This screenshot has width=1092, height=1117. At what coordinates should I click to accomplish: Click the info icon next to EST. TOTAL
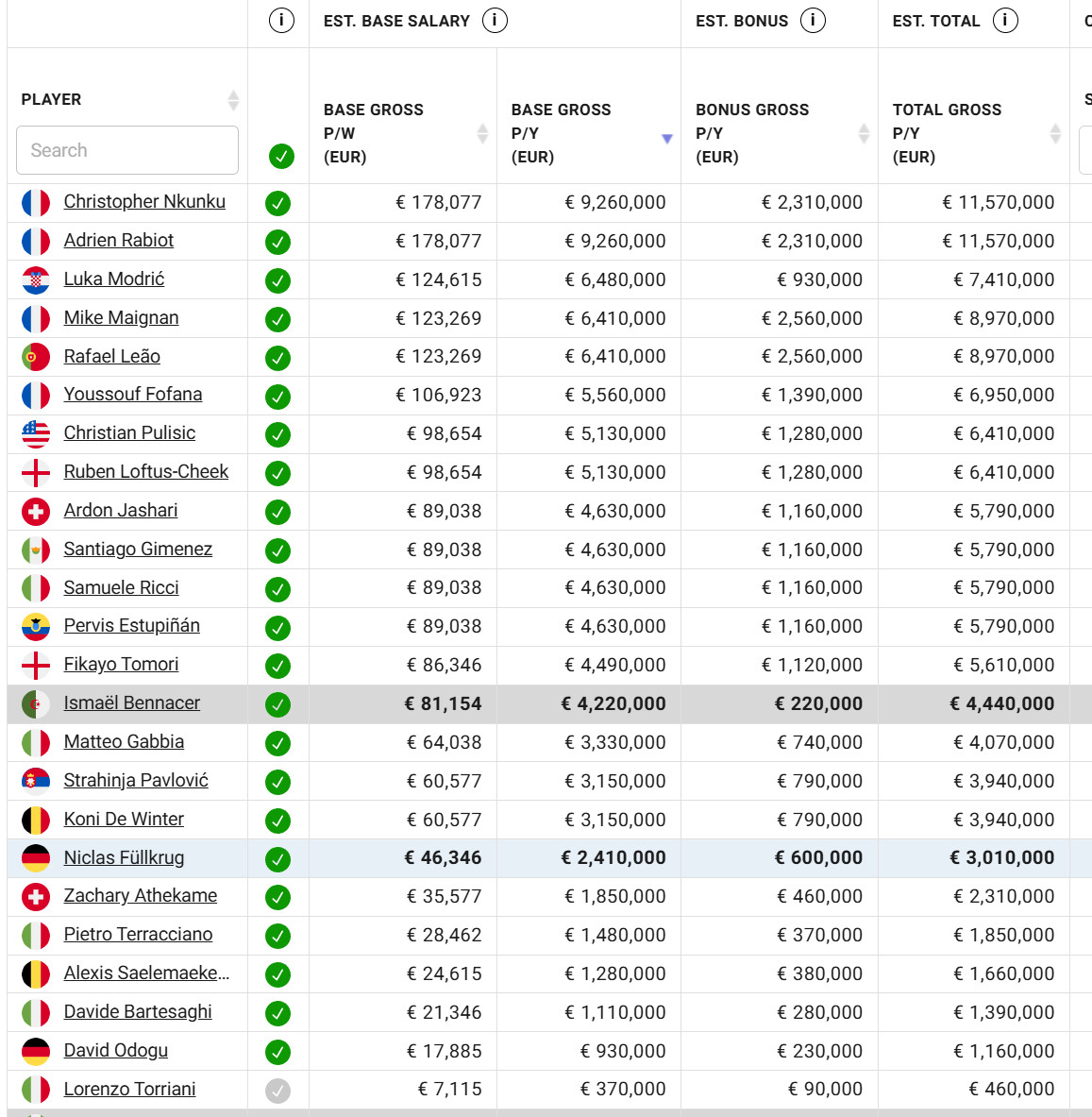coord(1005,20)
